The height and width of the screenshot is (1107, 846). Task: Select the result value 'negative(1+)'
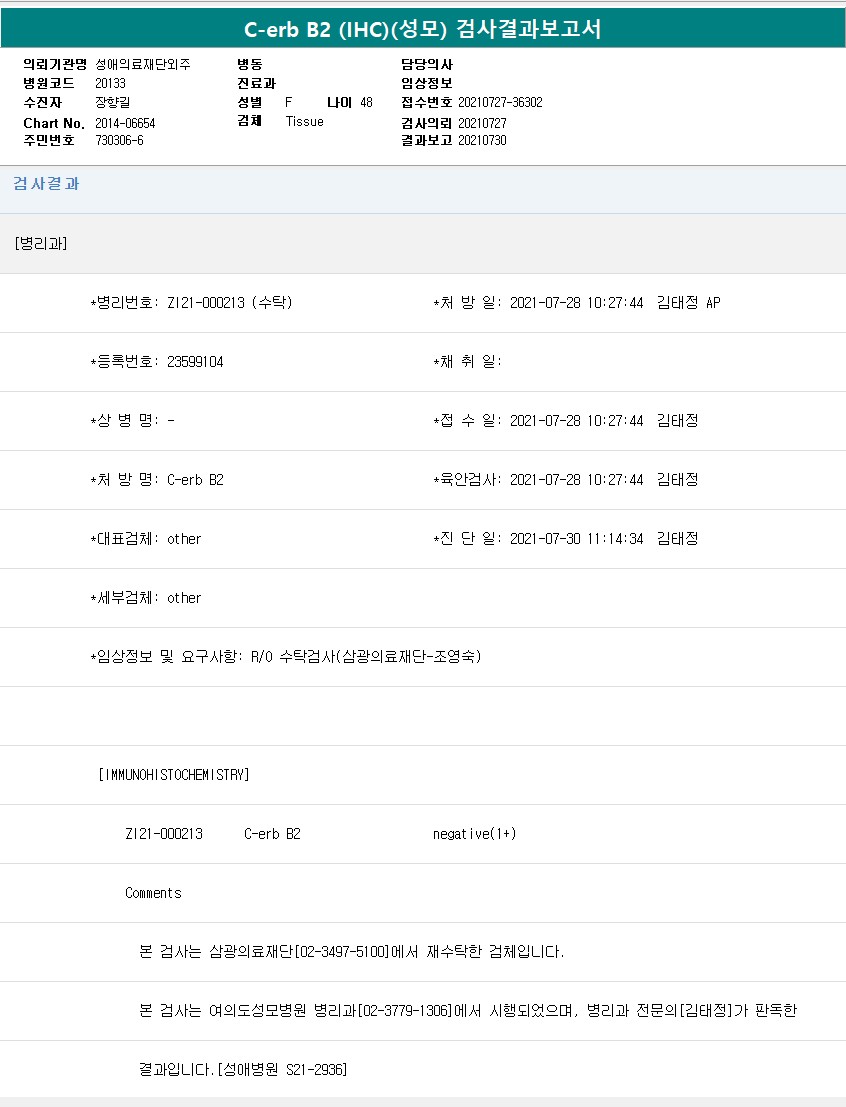click(475, 834)
